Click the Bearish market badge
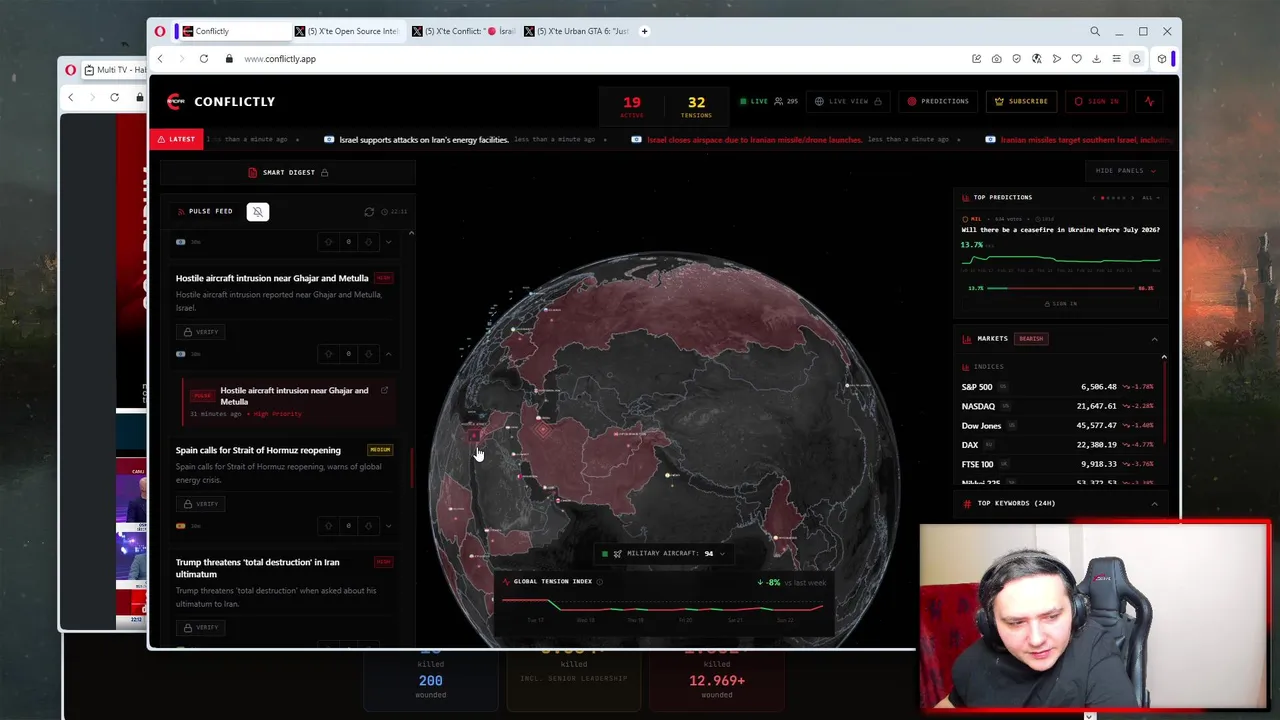 tap(1031, 339)
